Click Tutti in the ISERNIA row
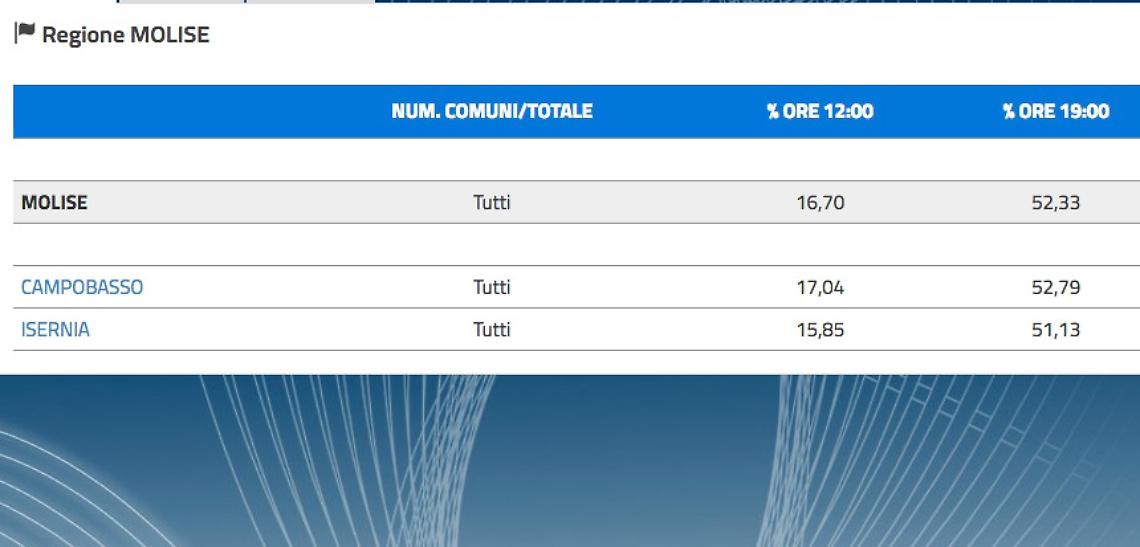The height and width of the screenshot is (547, 1140). tap(492, 330)
